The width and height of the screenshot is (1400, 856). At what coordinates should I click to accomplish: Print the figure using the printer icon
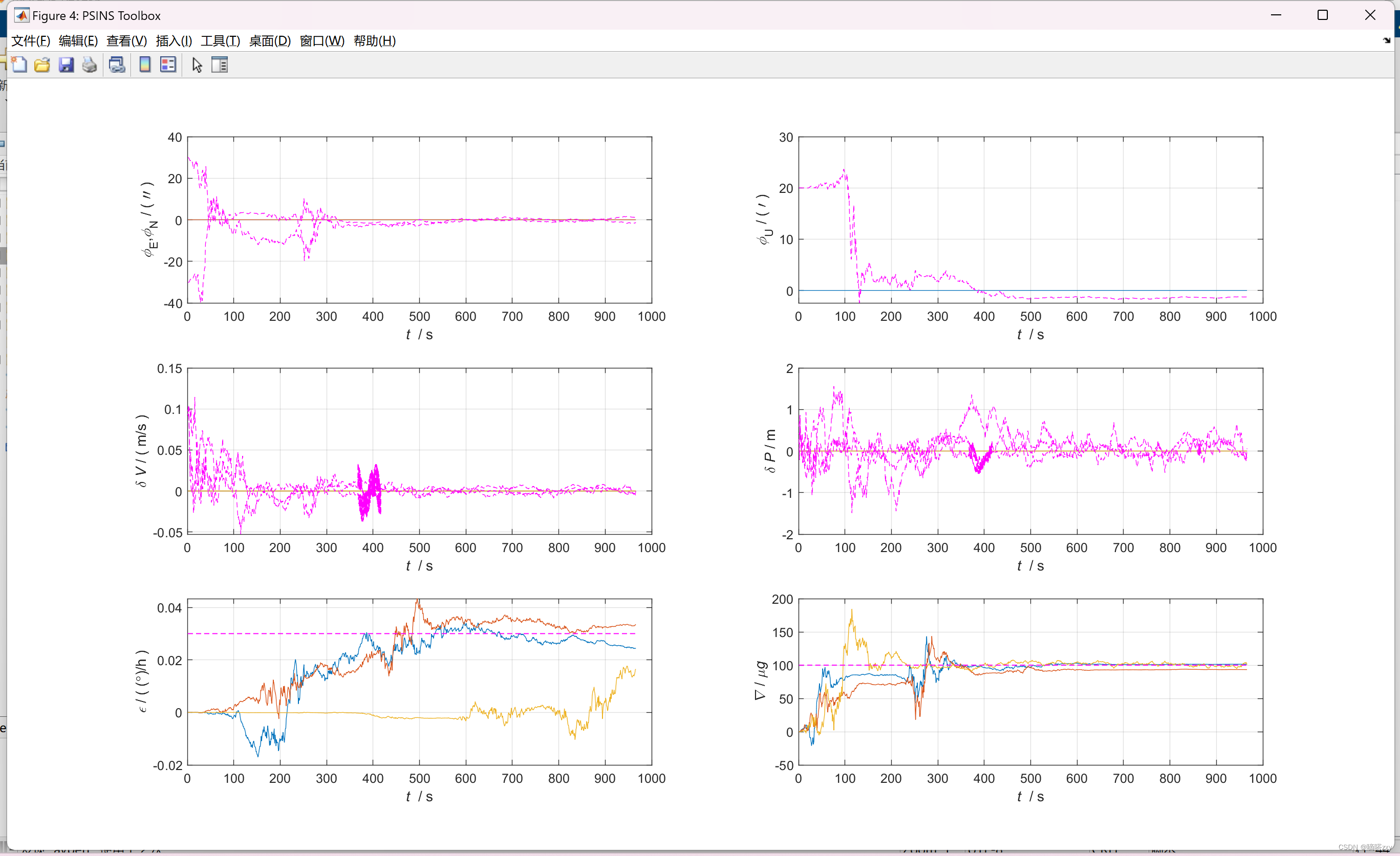[x=89, y=65]
